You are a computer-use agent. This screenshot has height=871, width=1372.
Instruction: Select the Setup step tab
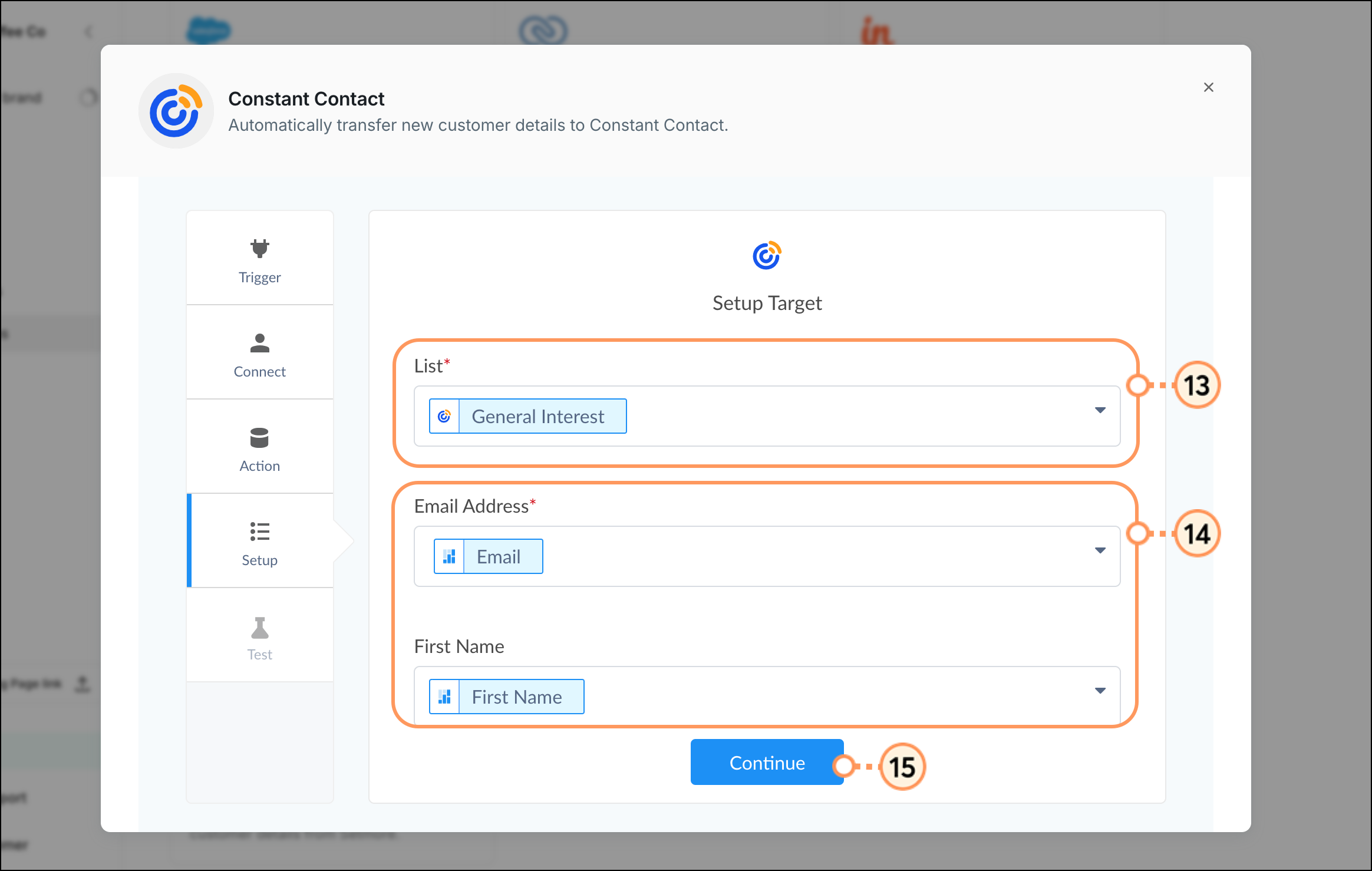pos(260,540)
